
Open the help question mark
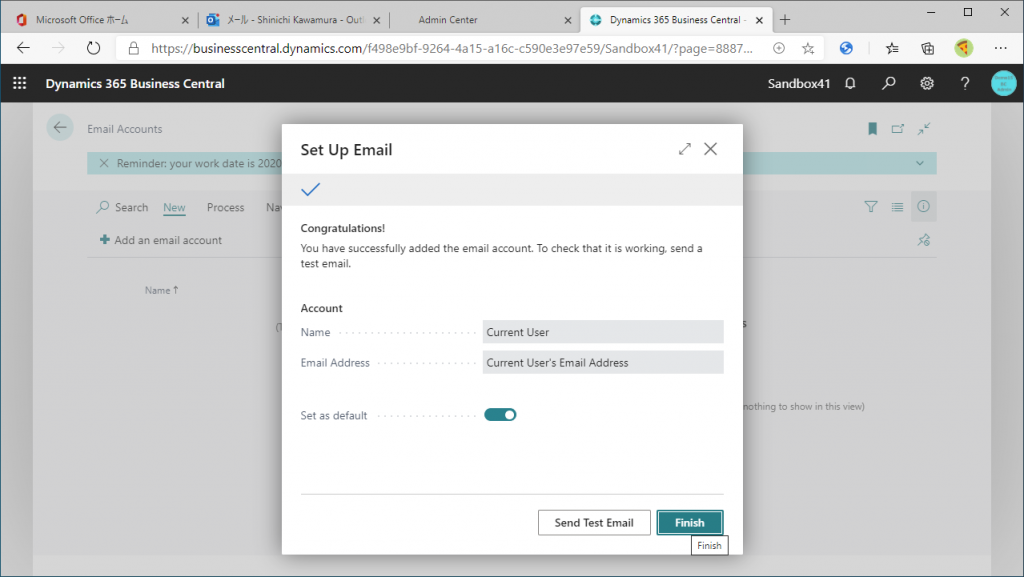click(965, 84)
